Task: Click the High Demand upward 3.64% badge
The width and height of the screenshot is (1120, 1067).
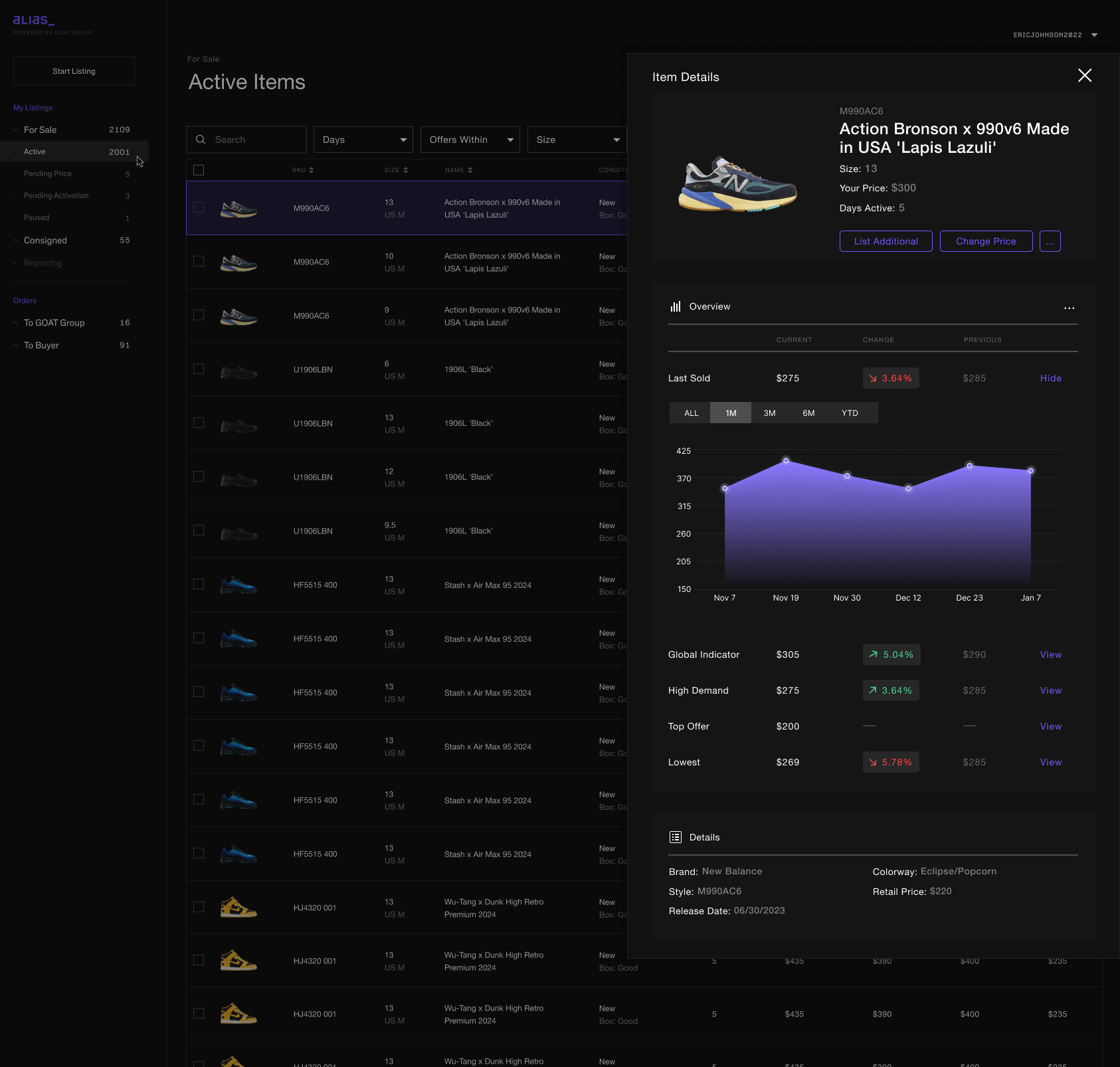Action: (x=891, y=690)
